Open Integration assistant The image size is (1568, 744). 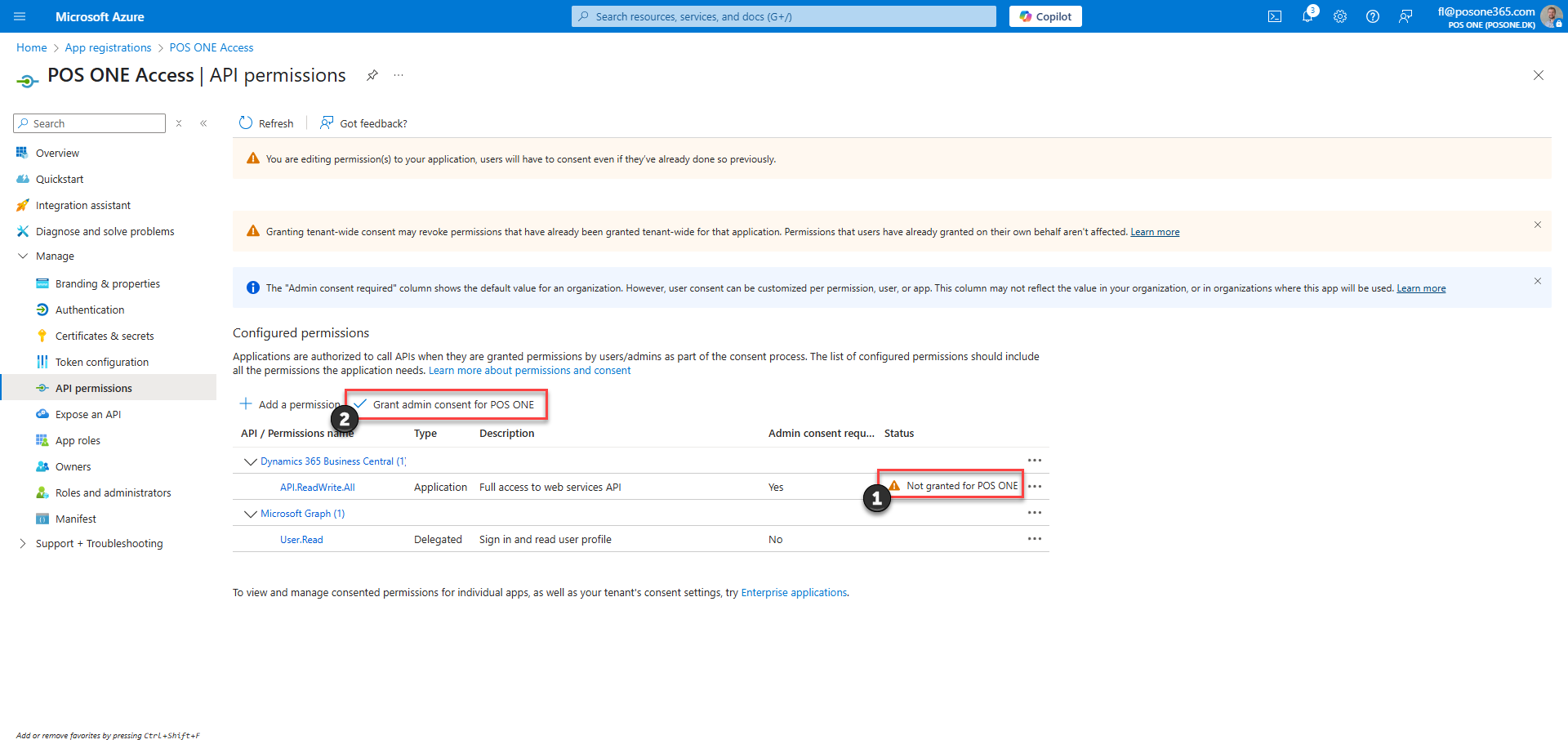tap(82, 205)
